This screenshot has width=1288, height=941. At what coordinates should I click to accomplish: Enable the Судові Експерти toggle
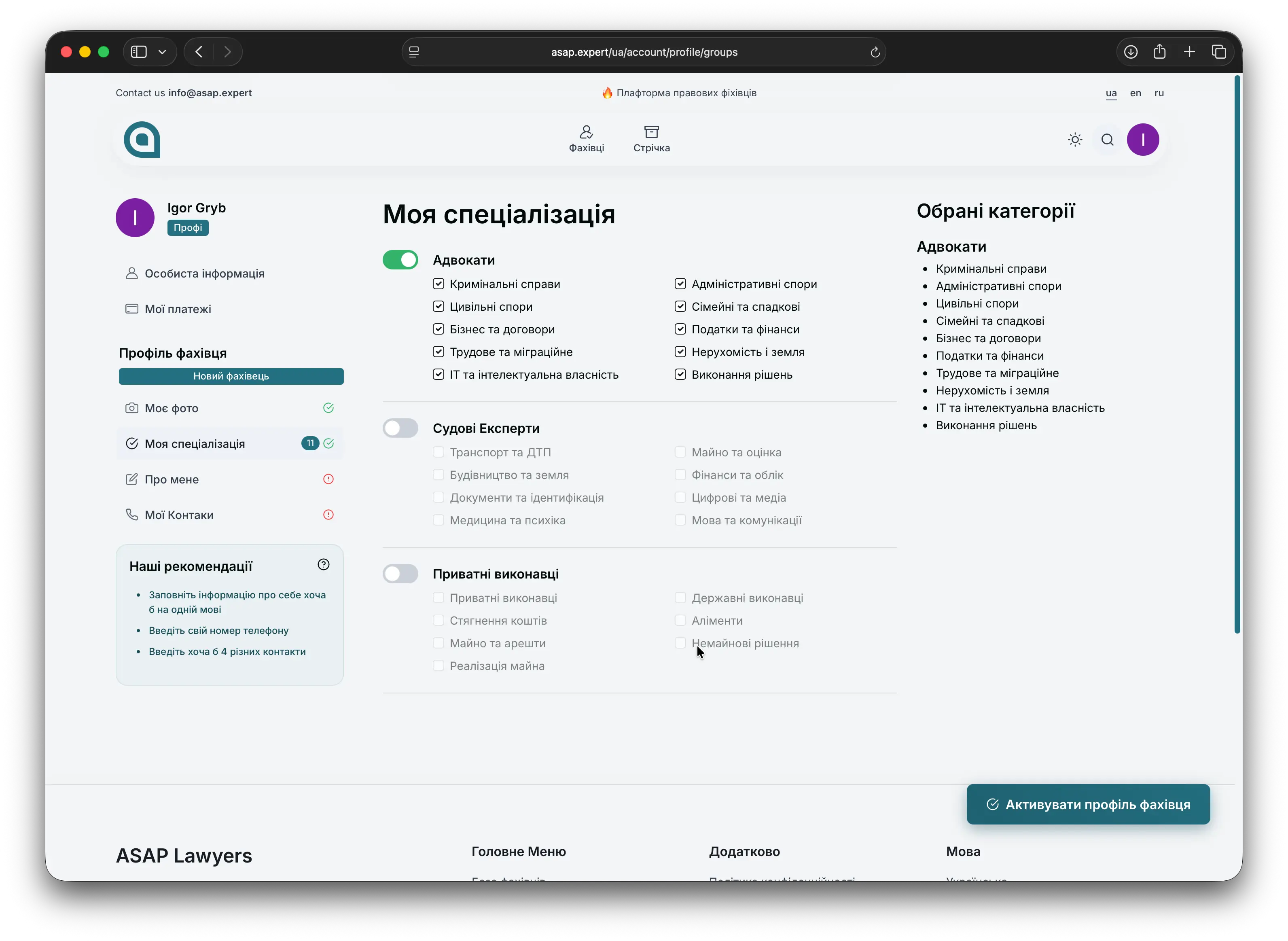(x=400, y=428)
